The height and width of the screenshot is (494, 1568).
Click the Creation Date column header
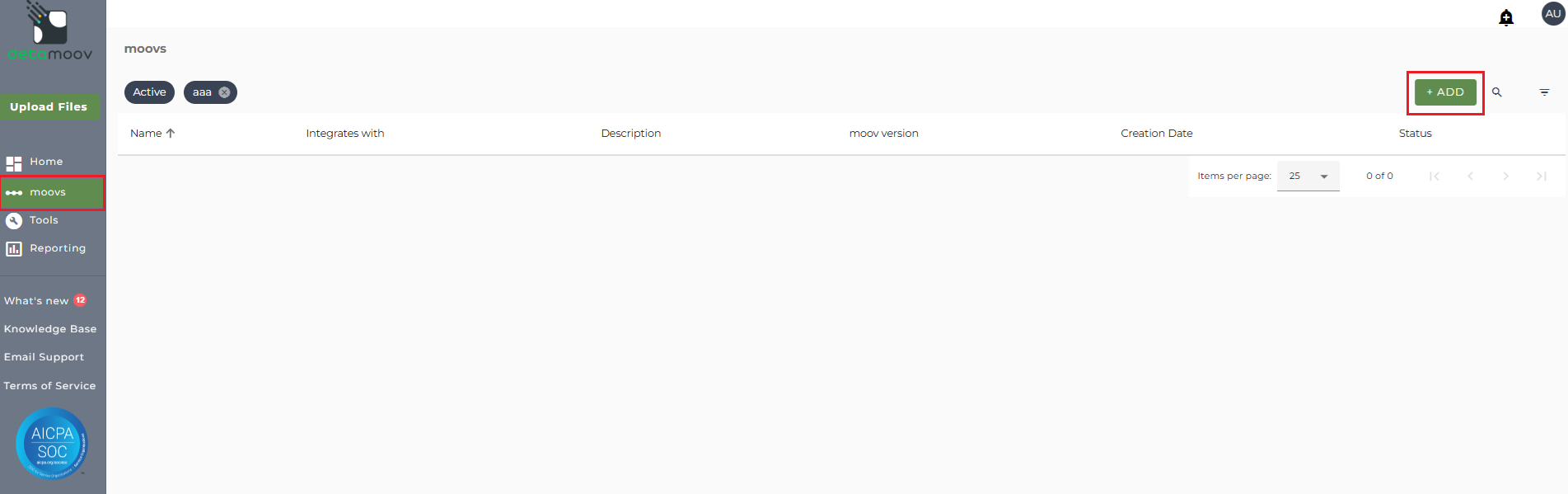pyautogui.click(x=1157, y=133)
